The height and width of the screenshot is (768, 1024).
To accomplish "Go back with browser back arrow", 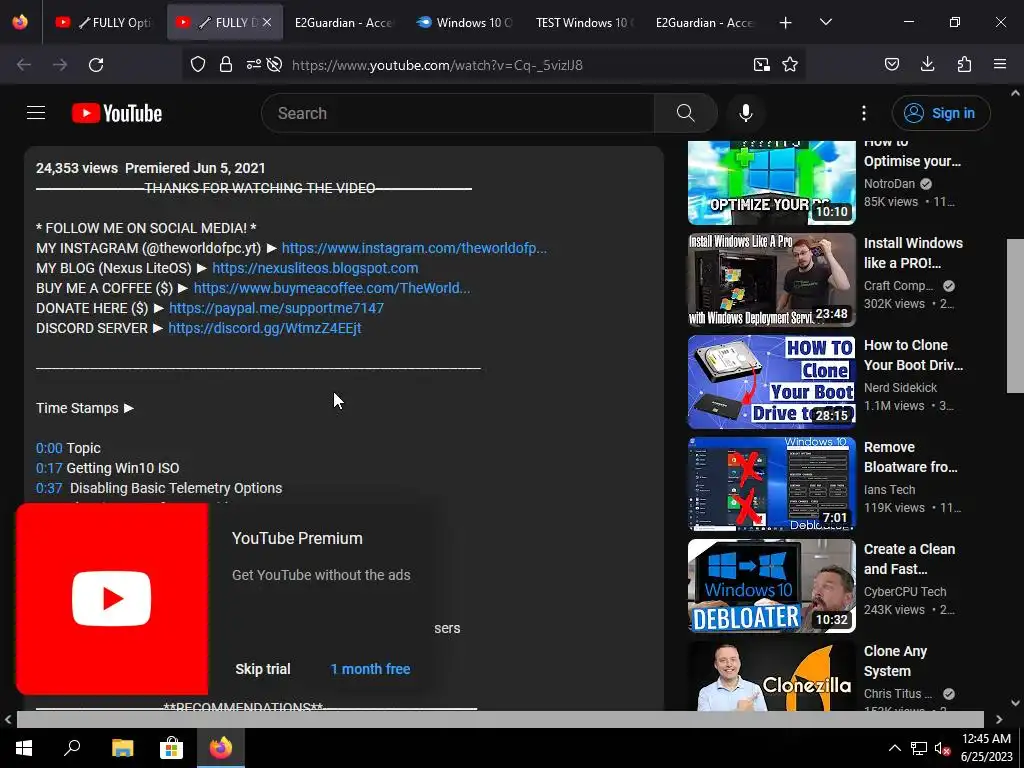I will coord(24,65).
